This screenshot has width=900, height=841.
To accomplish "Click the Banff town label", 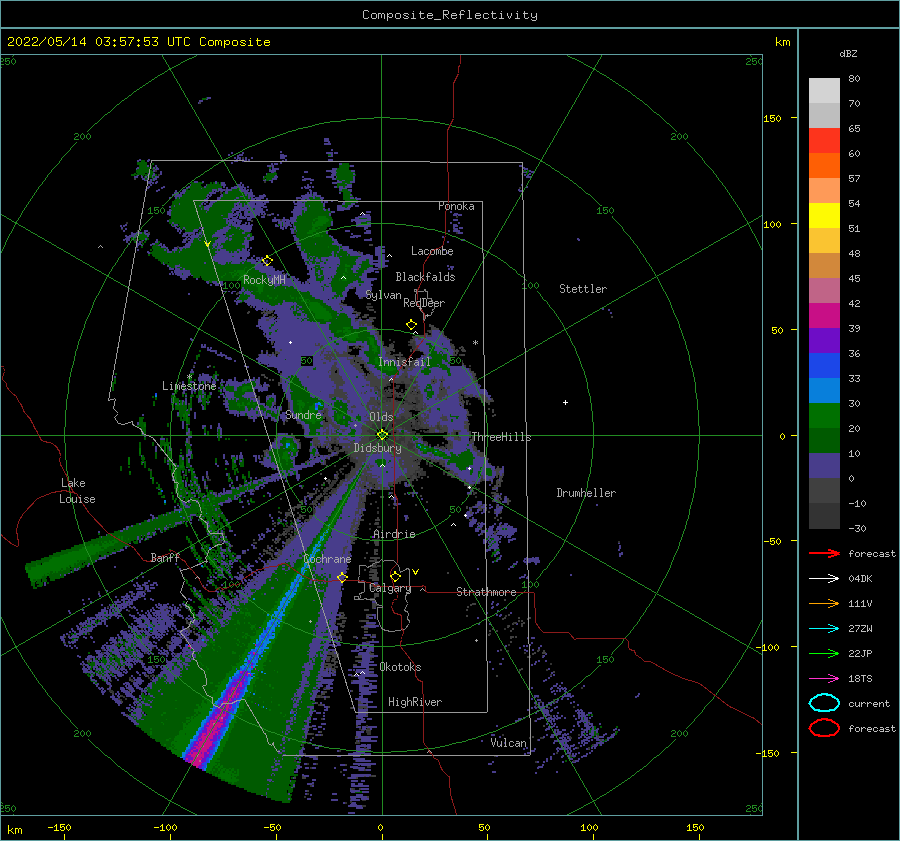I will coord(165,557).
